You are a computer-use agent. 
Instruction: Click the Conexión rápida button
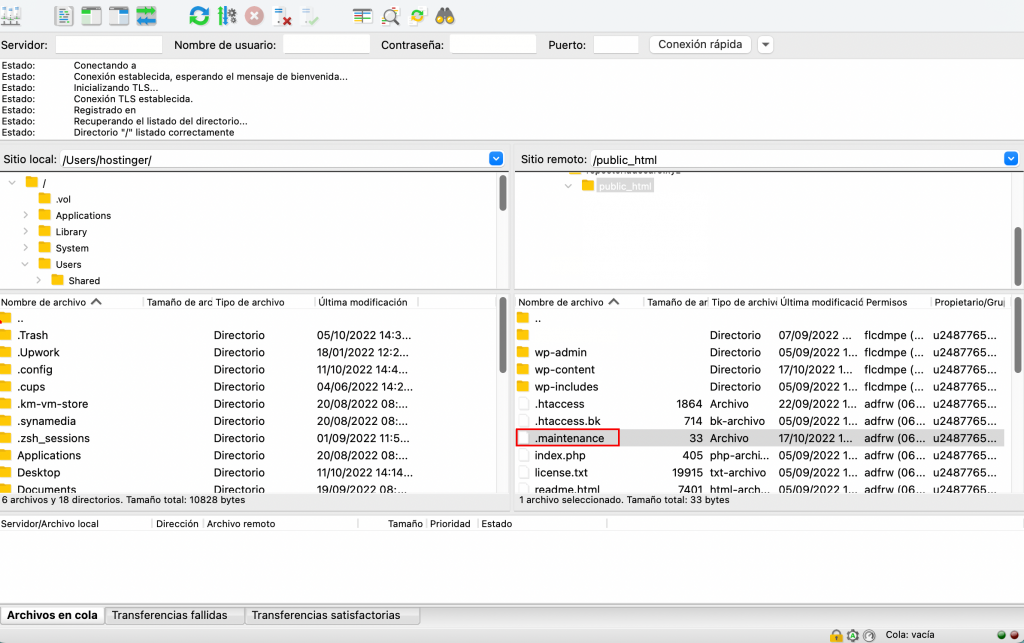[700, 44]
